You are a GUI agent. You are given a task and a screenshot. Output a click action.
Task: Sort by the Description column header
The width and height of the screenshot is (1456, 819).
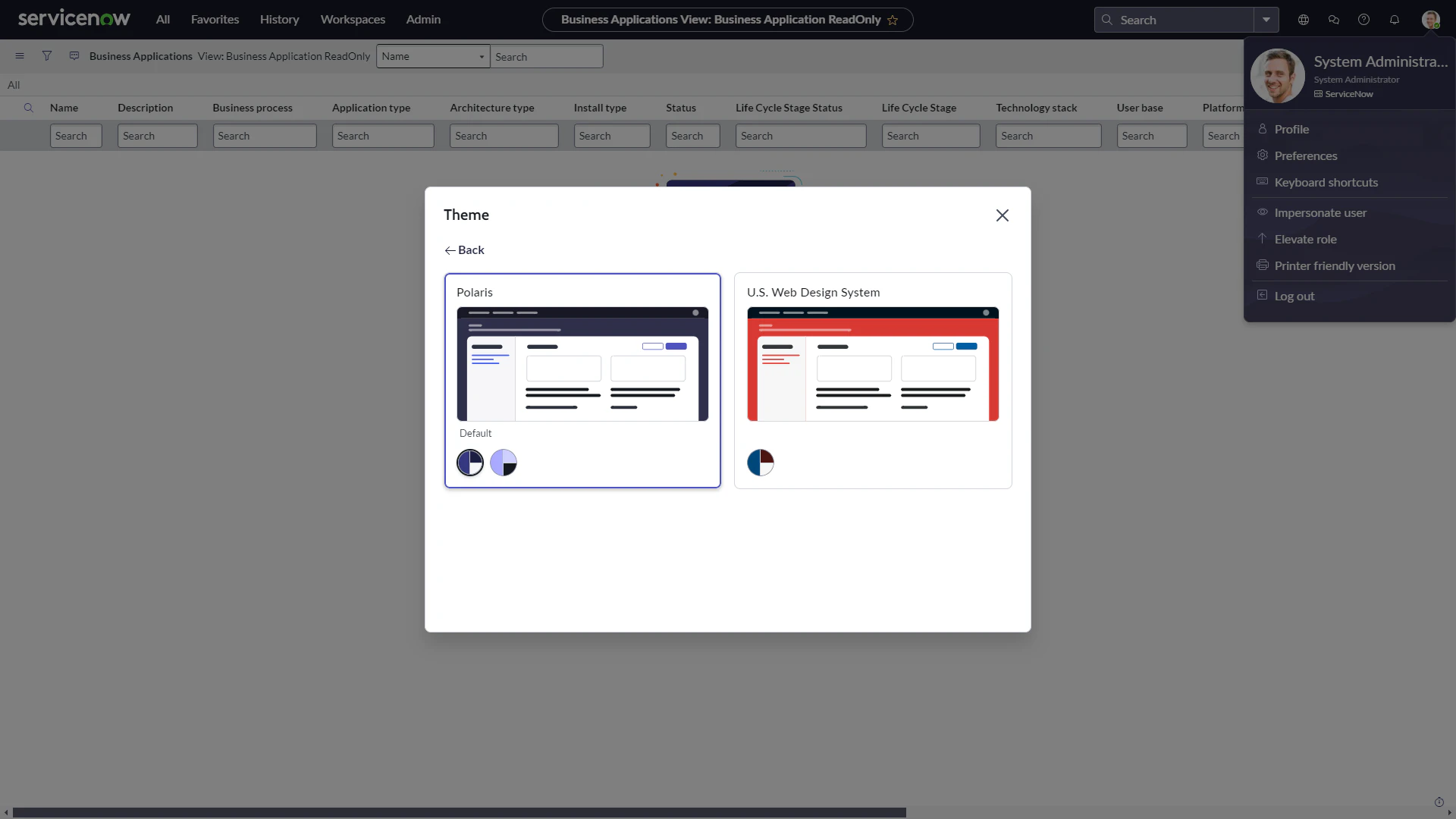pos(146,108)
